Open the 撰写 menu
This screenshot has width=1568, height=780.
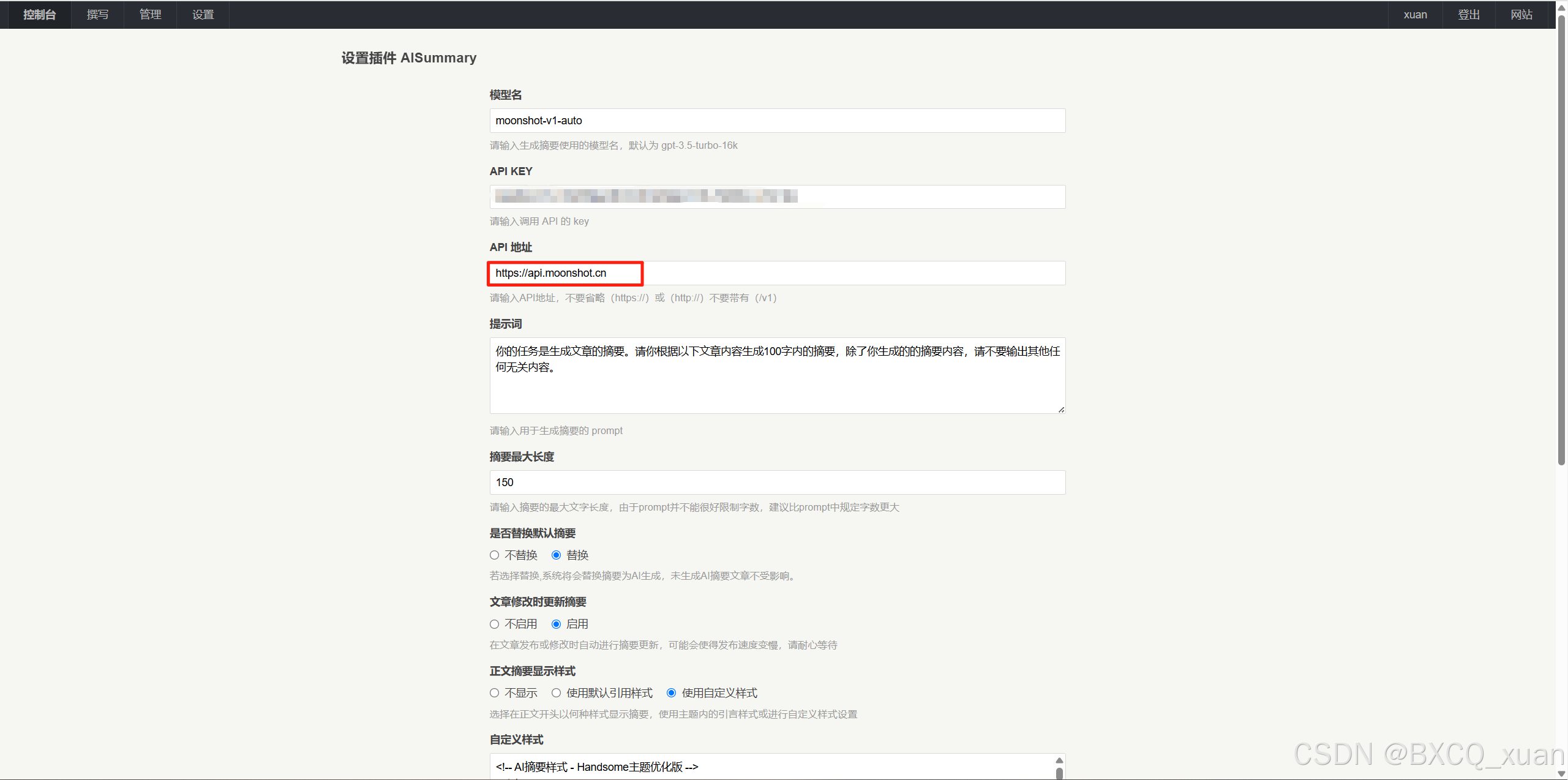[x=97, y=15]
